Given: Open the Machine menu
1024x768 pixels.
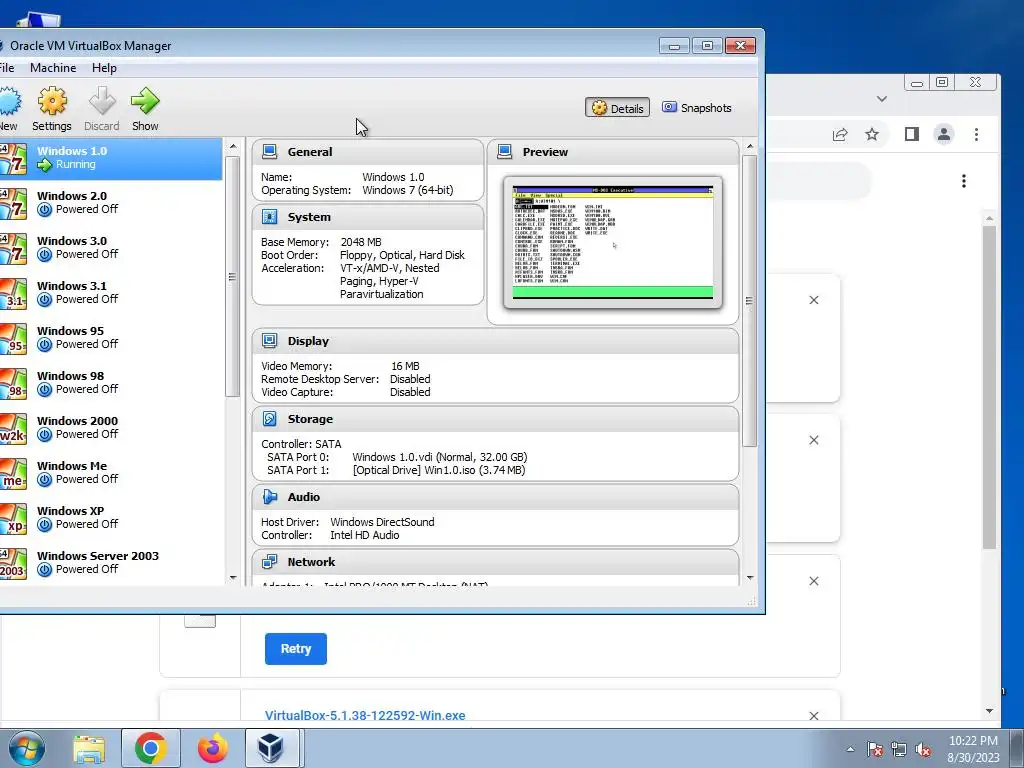Looking at the screenshot, I should (x=53, y=68).
